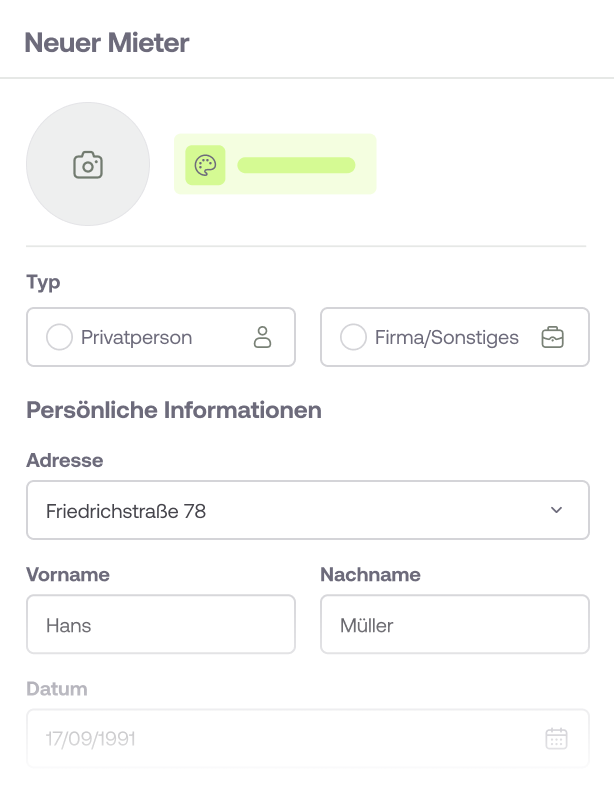Select the Privatperson radio button
This screenshot has width=614, height=790.
point(59,337)
